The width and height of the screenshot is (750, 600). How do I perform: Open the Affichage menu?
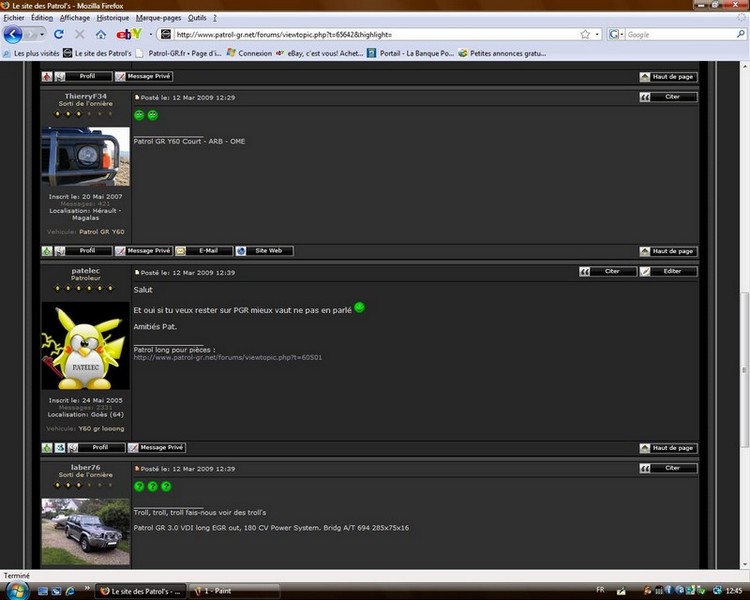pyautogui.click(x=75, y=18)
